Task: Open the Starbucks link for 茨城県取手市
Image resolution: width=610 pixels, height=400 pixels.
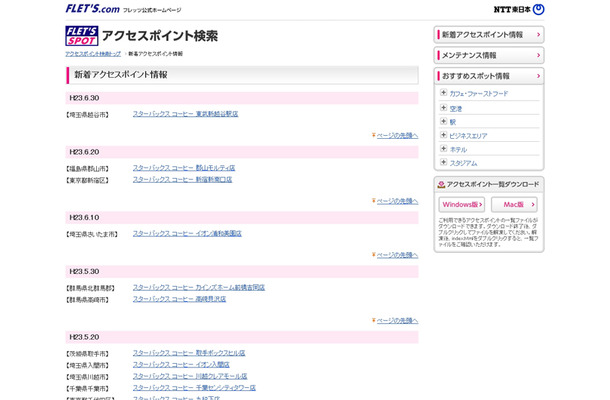Action: (x=189, y=353)
